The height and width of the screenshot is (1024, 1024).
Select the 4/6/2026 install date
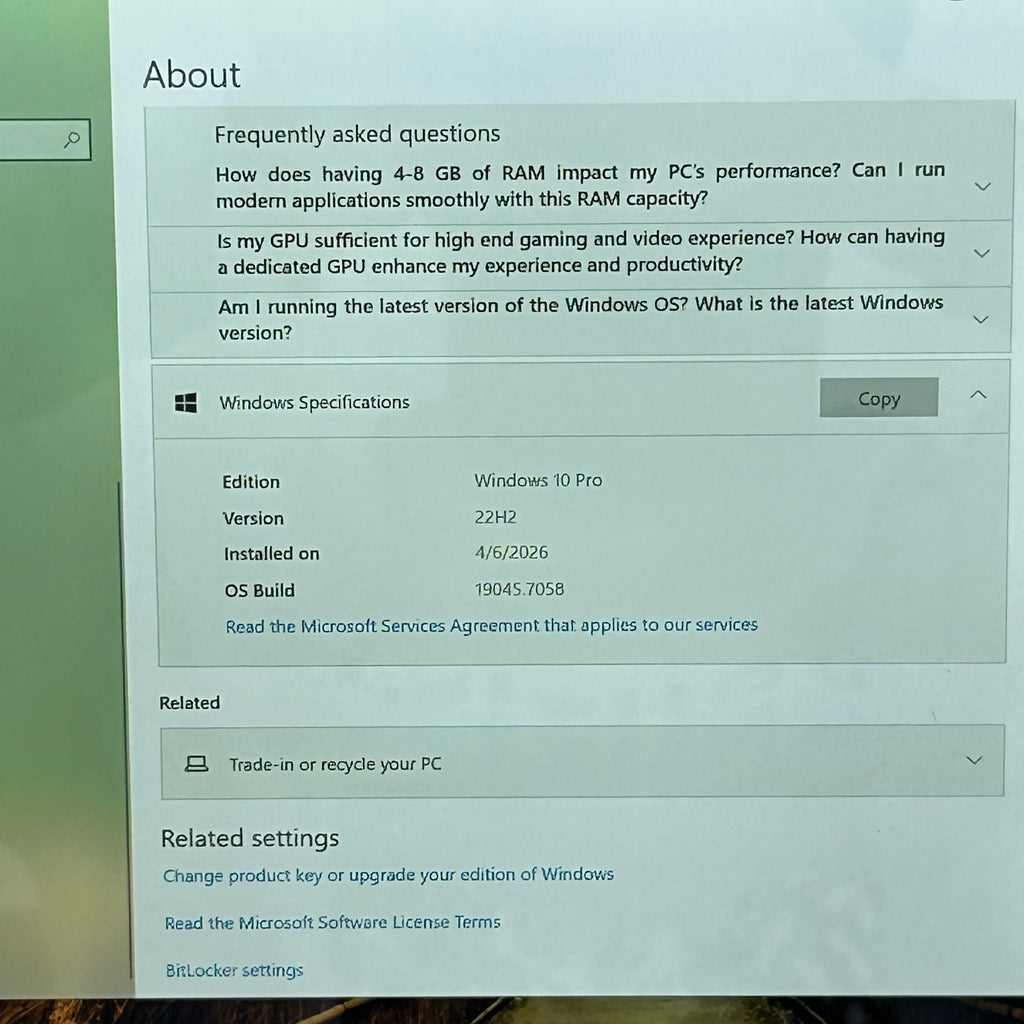coord(511,552)
